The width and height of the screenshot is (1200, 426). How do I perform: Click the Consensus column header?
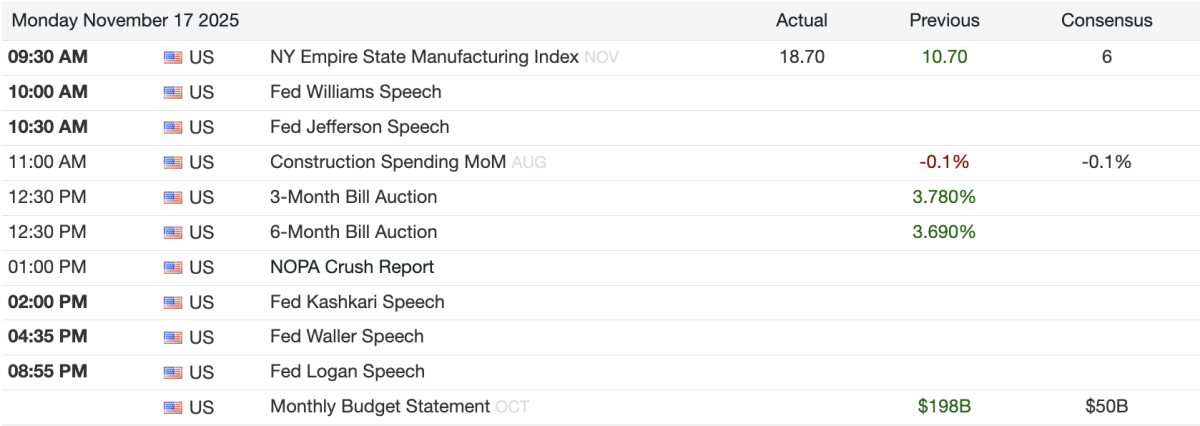tap(1106, 20)
